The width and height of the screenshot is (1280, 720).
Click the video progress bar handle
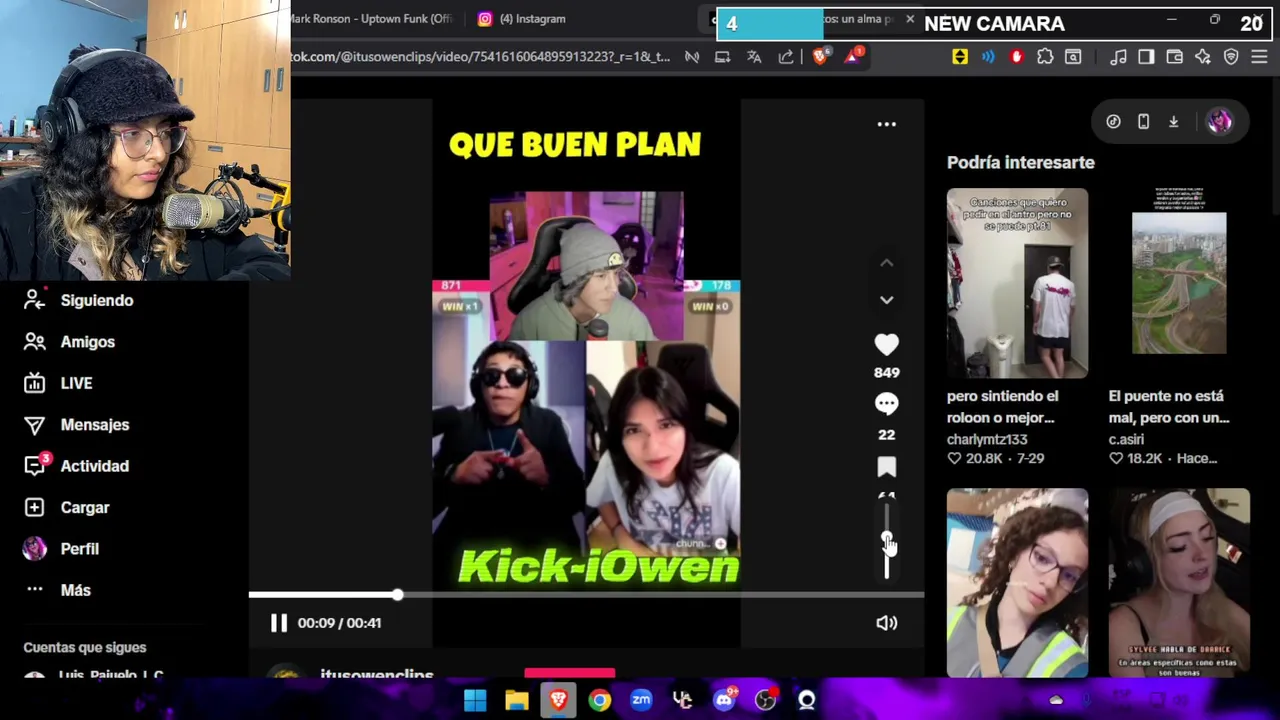tap(398, 595)
